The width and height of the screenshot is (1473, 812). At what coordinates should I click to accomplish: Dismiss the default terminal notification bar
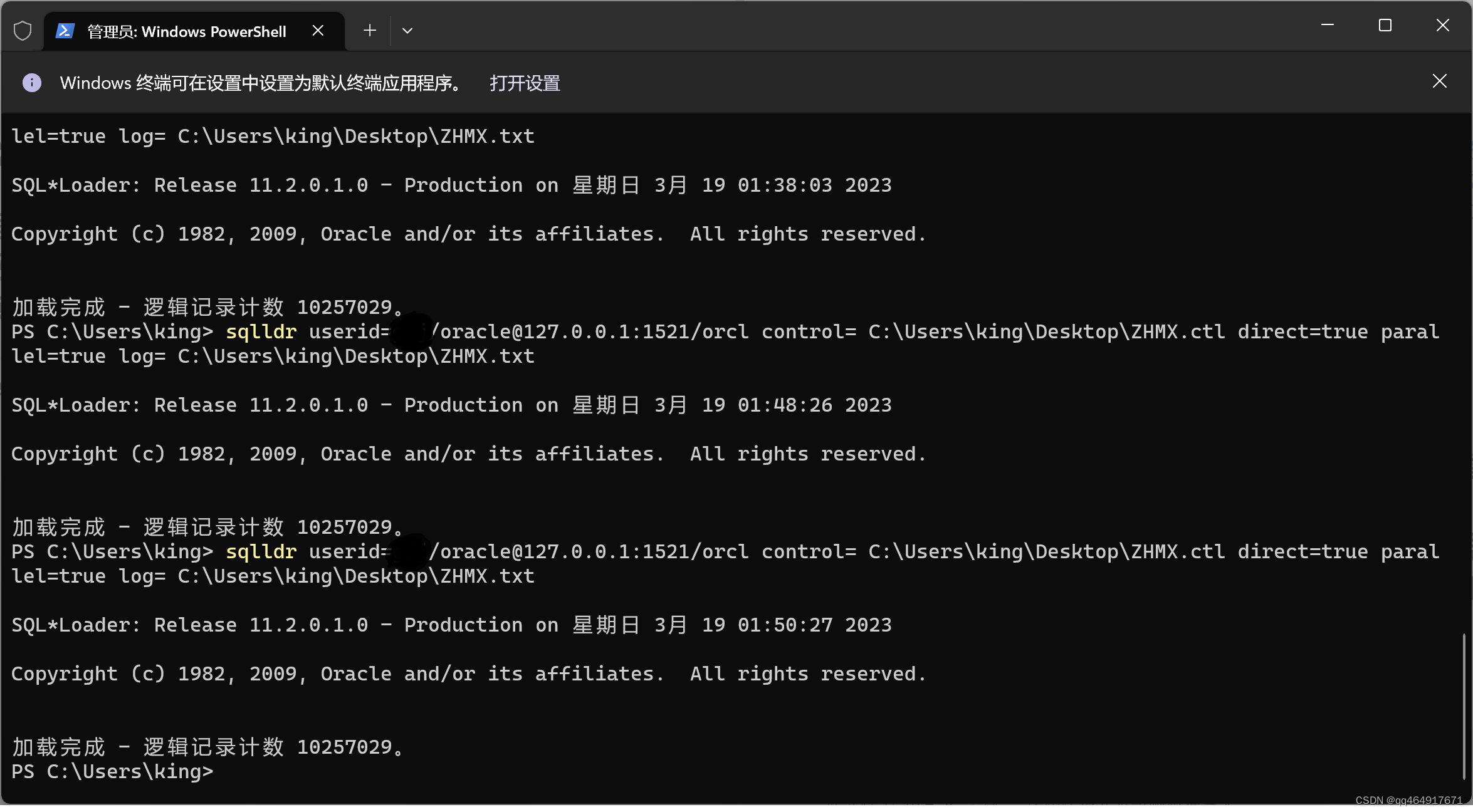click(x=1440, y=81)
